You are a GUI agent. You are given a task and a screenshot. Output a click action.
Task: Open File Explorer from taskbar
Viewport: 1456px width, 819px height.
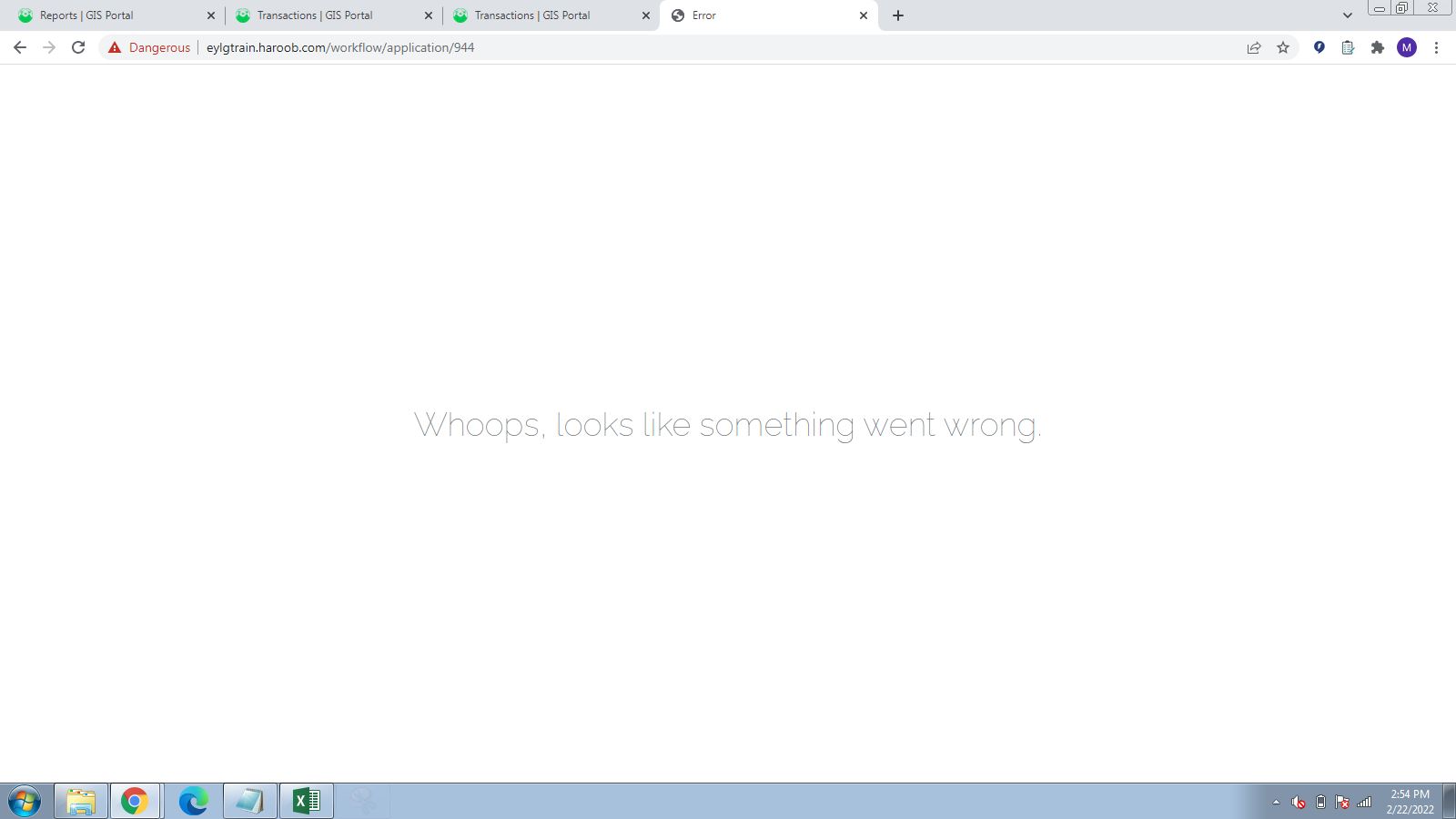pos(81,802)
